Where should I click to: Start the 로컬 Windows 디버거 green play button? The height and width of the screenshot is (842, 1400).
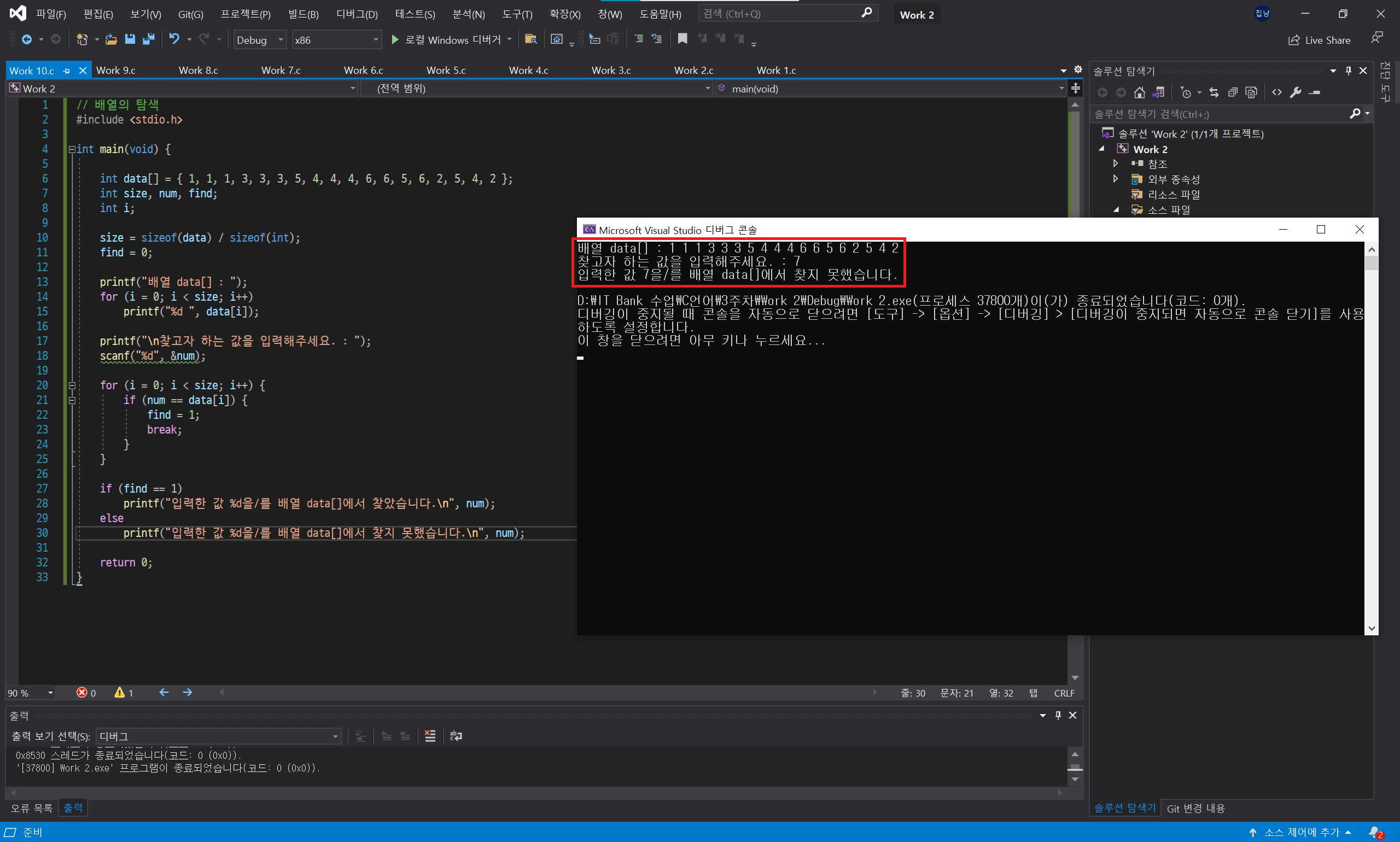point(395,39)
